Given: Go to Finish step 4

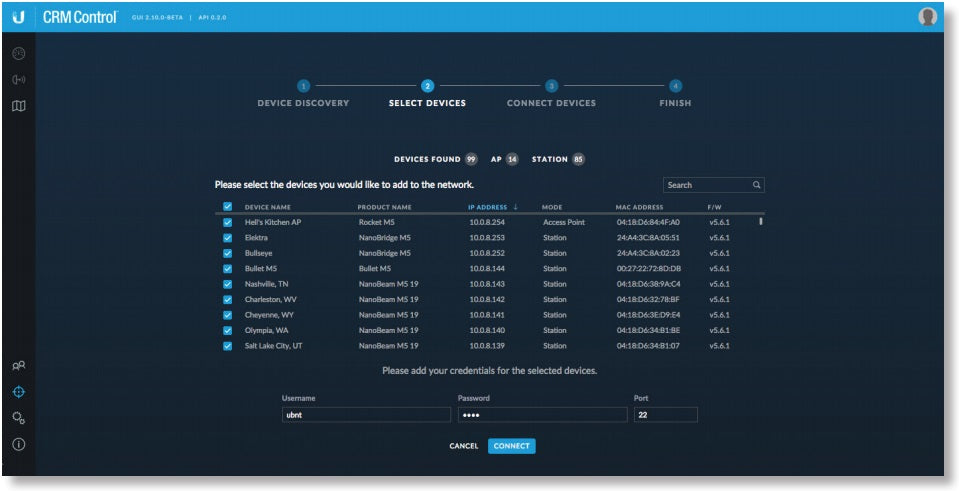Looking at the screenshot, I should point(675,86).
